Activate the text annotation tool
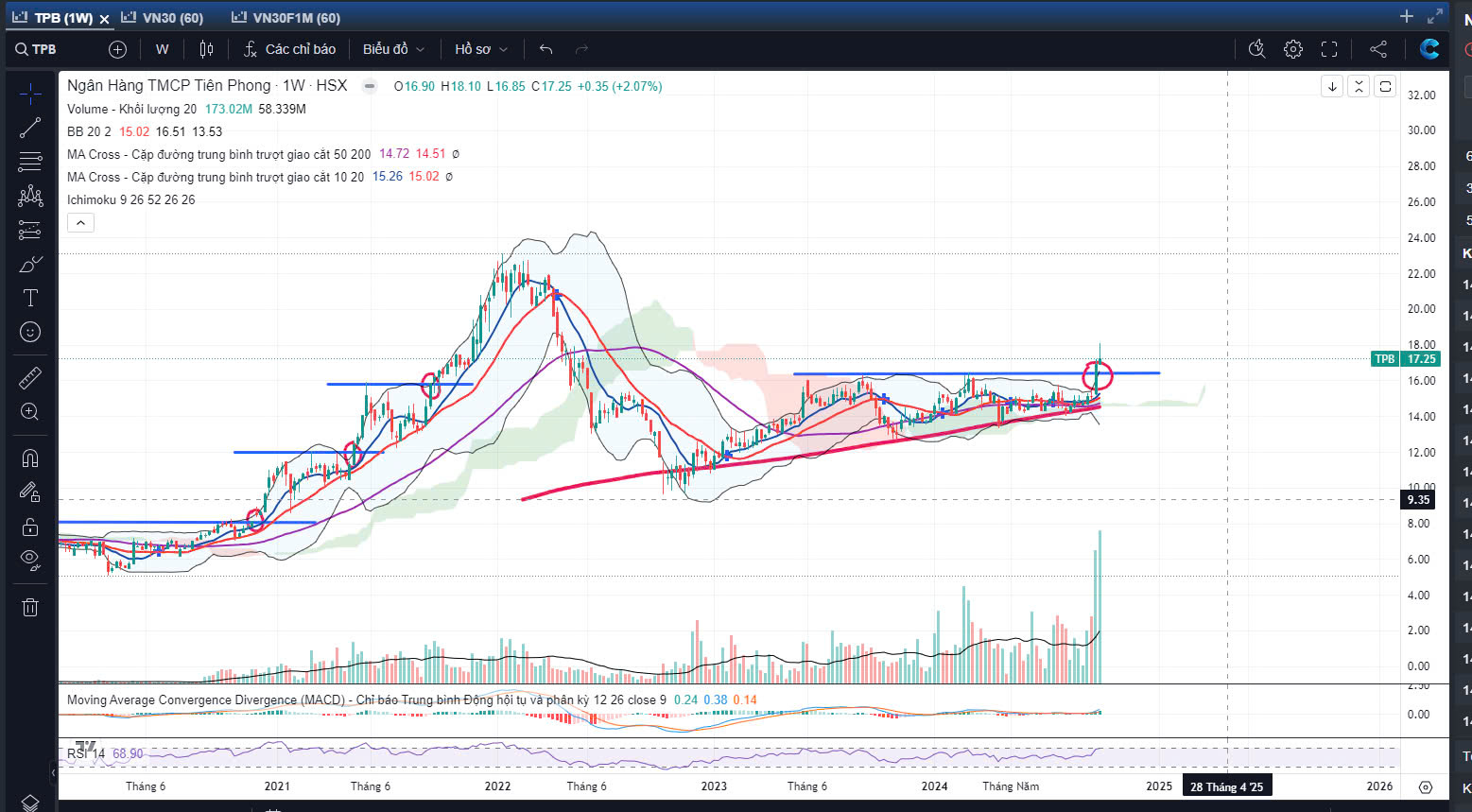 click(30, 298)
